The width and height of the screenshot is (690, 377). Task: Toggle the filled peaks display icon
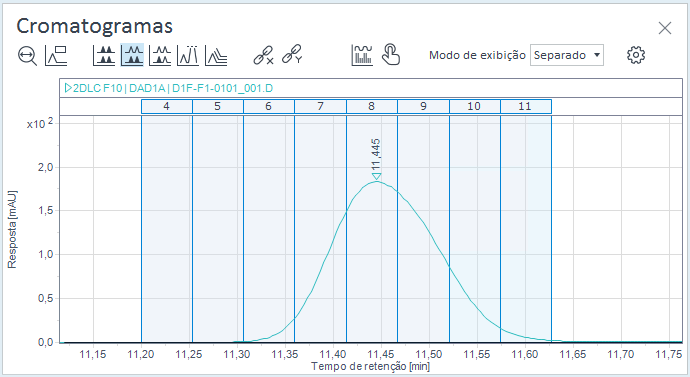click(104, 55)
